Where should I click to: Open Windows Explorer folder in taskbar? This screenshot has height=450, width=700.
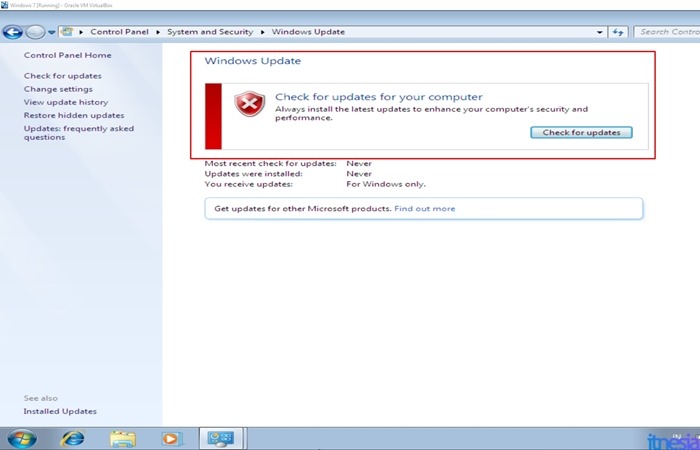[122, 438]
